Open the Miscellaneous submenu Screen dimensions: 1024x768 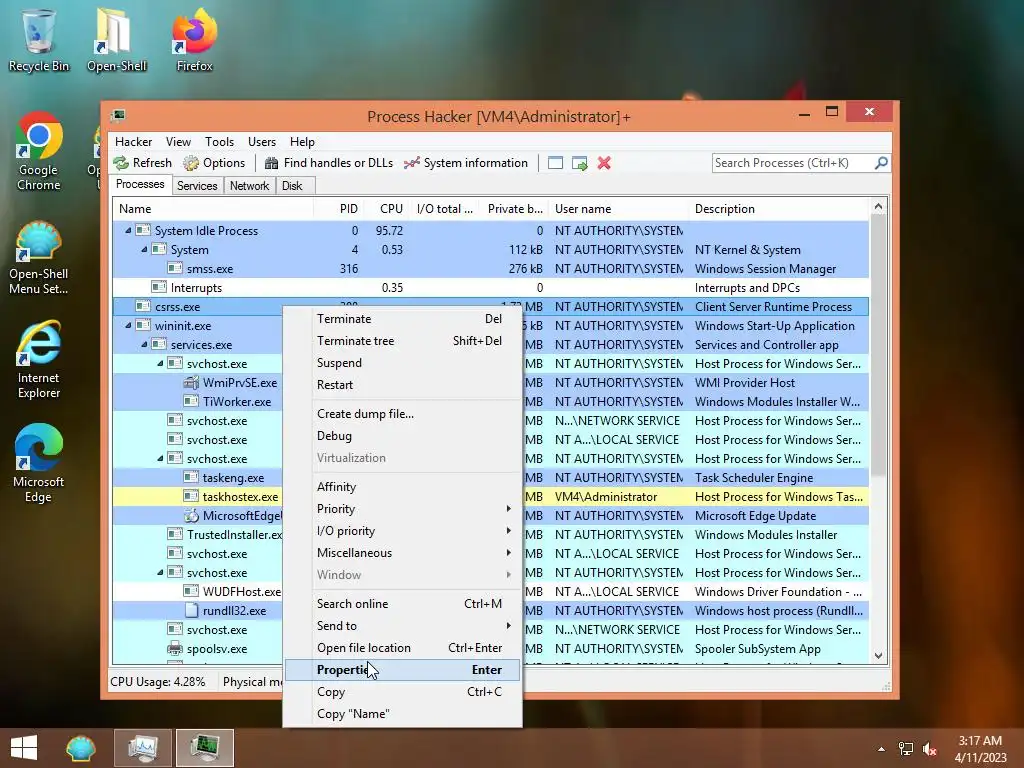tap(402, 553)
